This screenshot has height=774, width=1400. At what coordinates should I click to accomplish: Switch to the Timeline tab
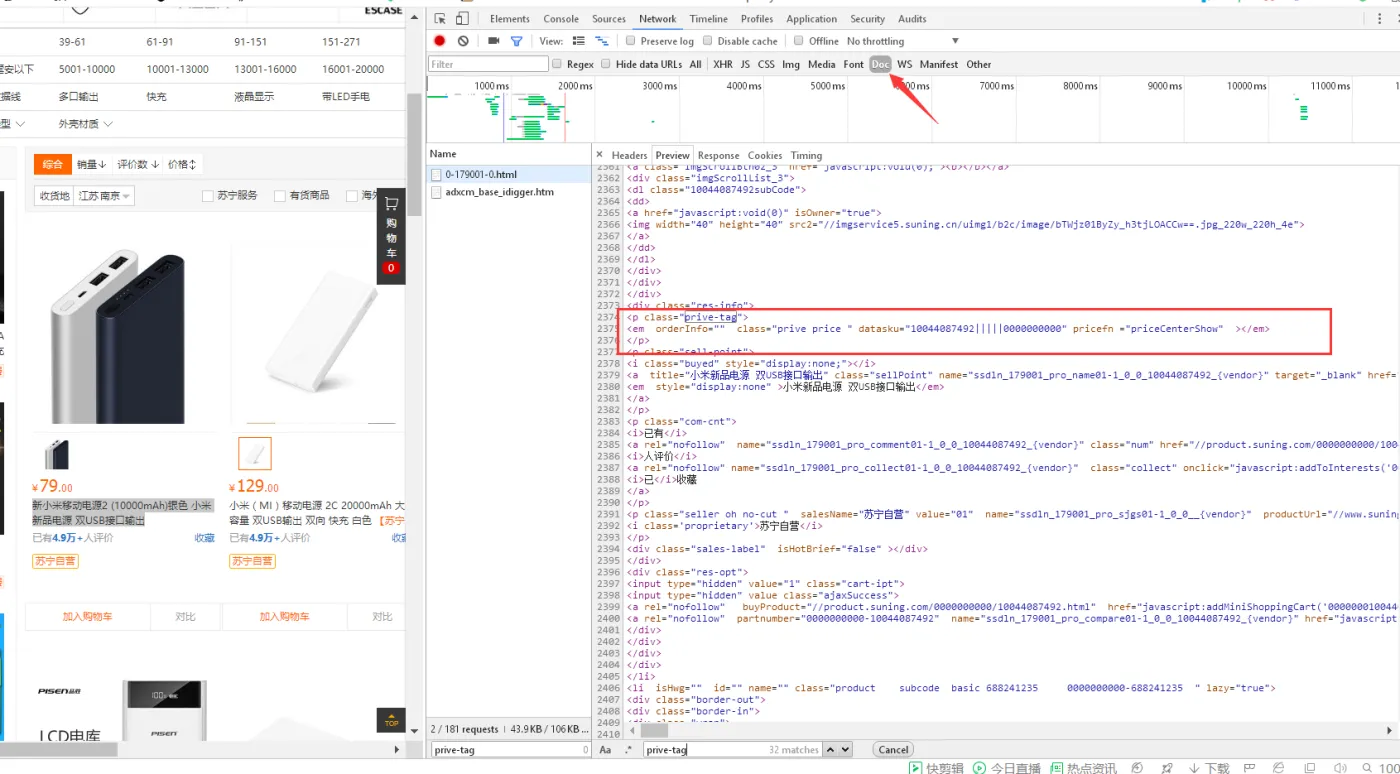tap(709, 19)
